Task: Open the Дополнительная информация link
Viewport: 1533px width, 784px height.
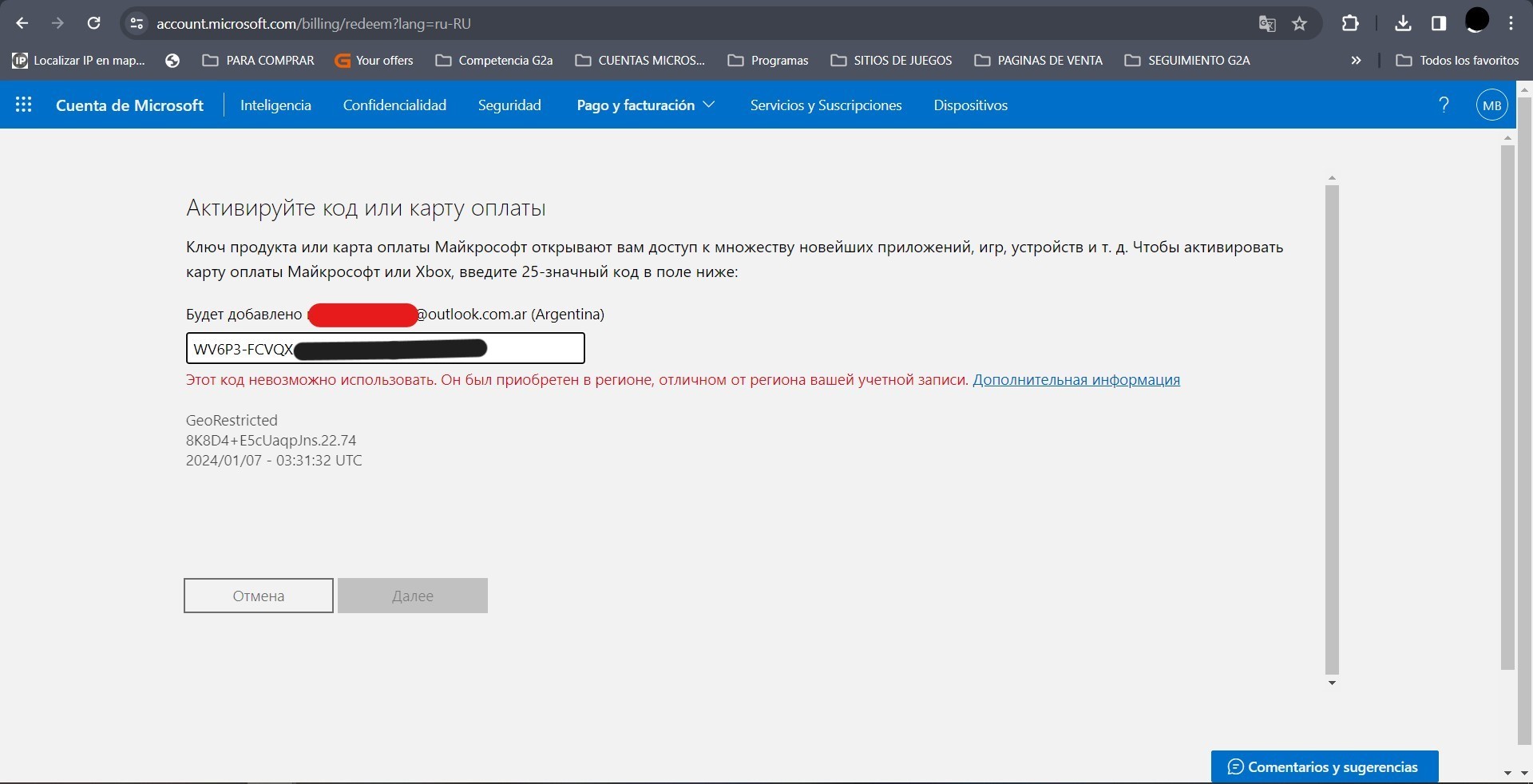Action: pos(1075,380)
